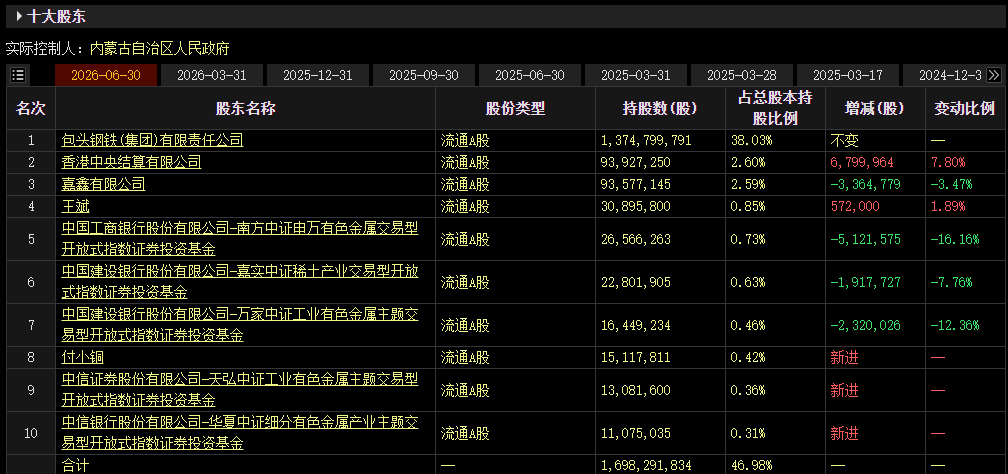
Task: Switch to the 2025-12-31 tab
Action: pos(318,75)
